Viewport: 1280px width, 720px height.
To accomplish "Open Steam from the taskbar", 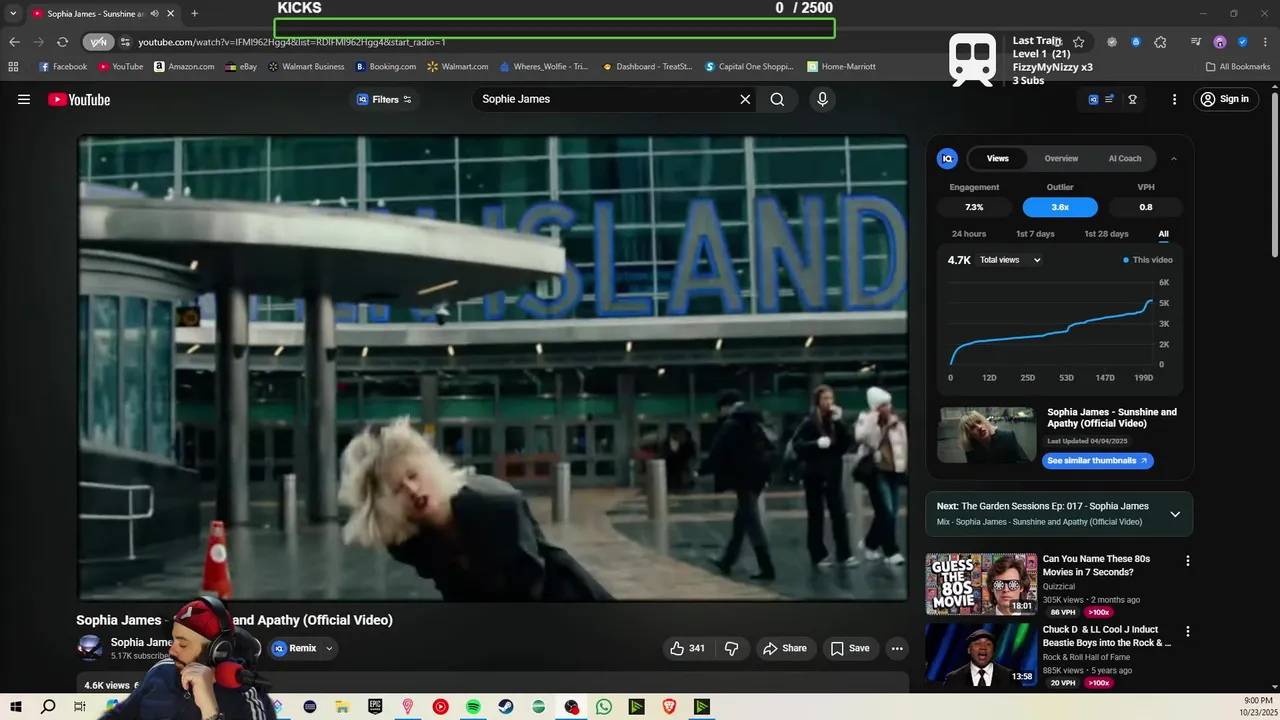I will (505, 706).
